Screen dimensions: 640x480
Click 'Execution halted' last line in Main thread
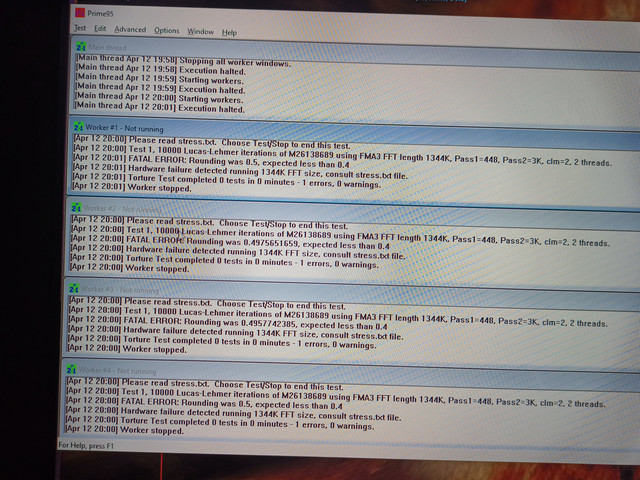[x=160, y=106]
